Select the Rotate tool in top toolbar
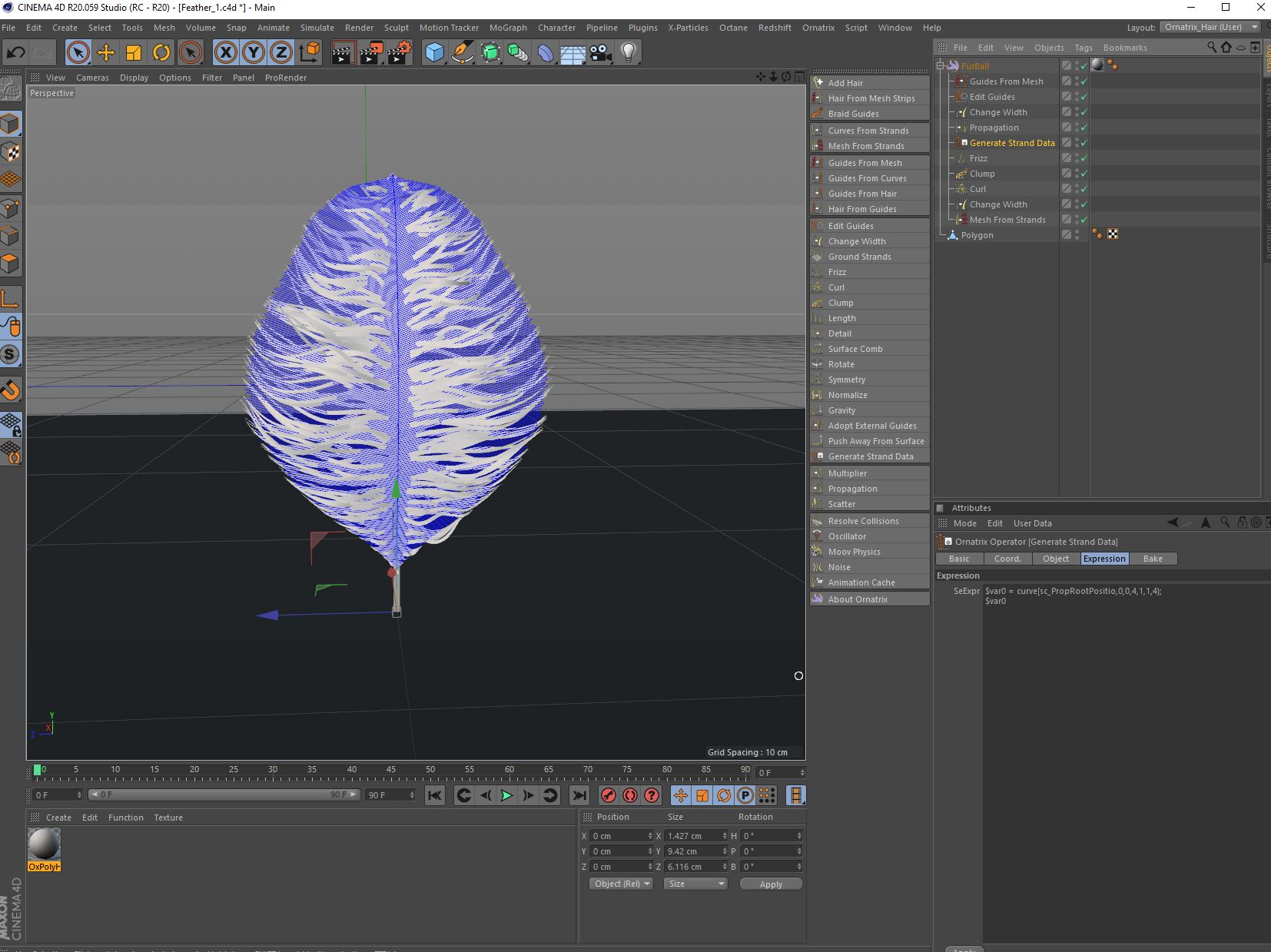Screen dimensions: 1271x952 161,52
